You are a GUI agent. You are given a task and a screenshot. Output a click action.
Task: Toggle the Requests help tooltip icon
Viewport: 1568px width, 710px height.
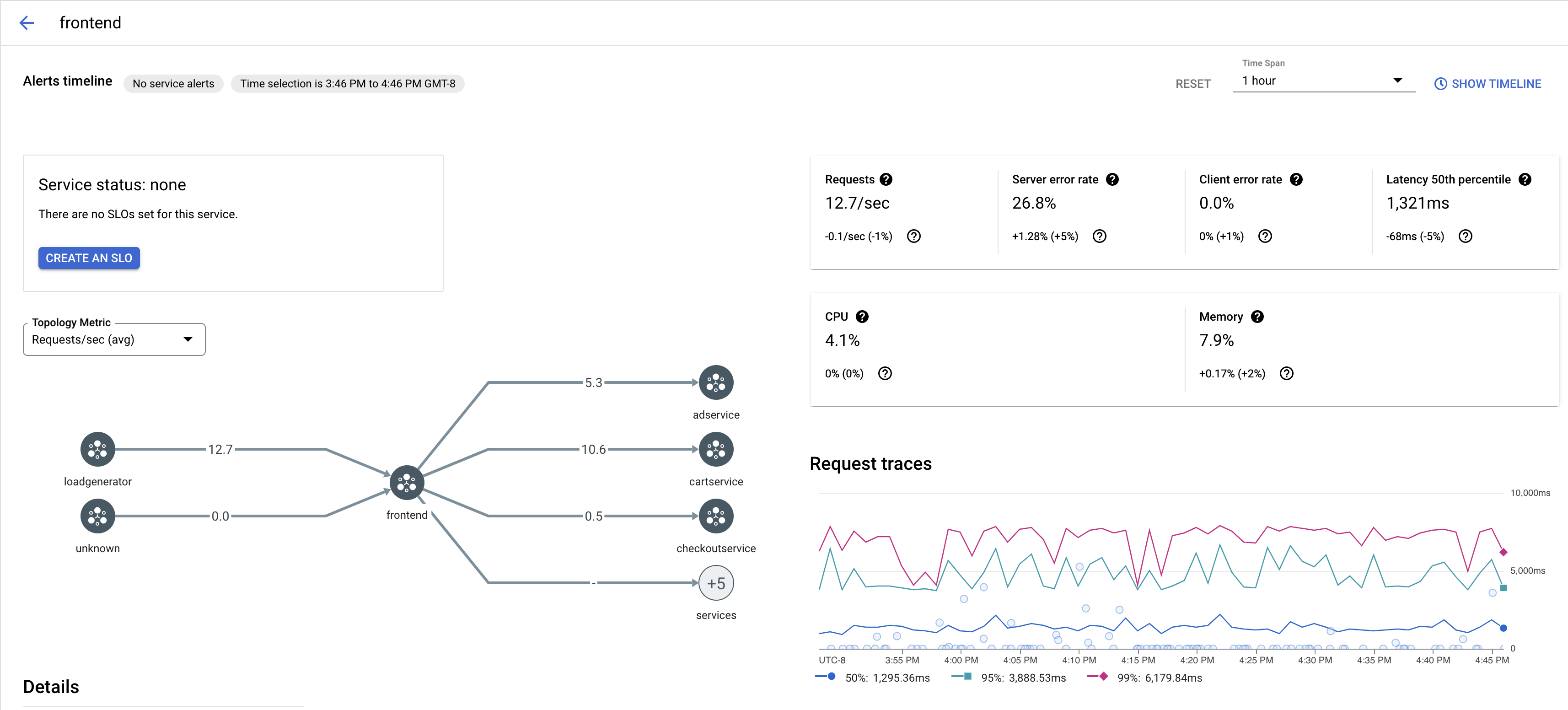tap(885, 179)
